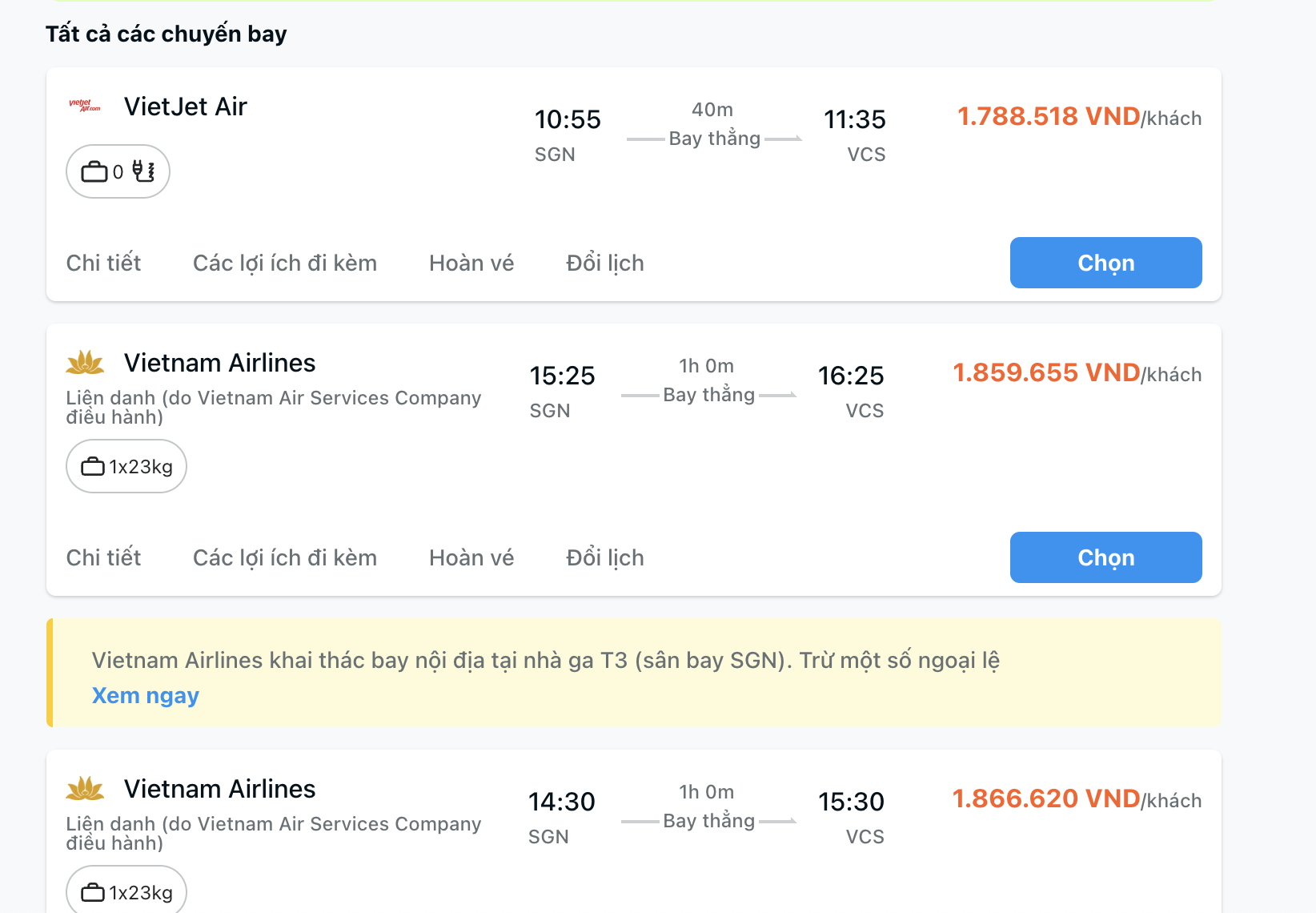This screenshot has width=1316, height=913.
Task: Click the 1.866.620 VND price of 14:30 flight
Action: click(1045, 799)
